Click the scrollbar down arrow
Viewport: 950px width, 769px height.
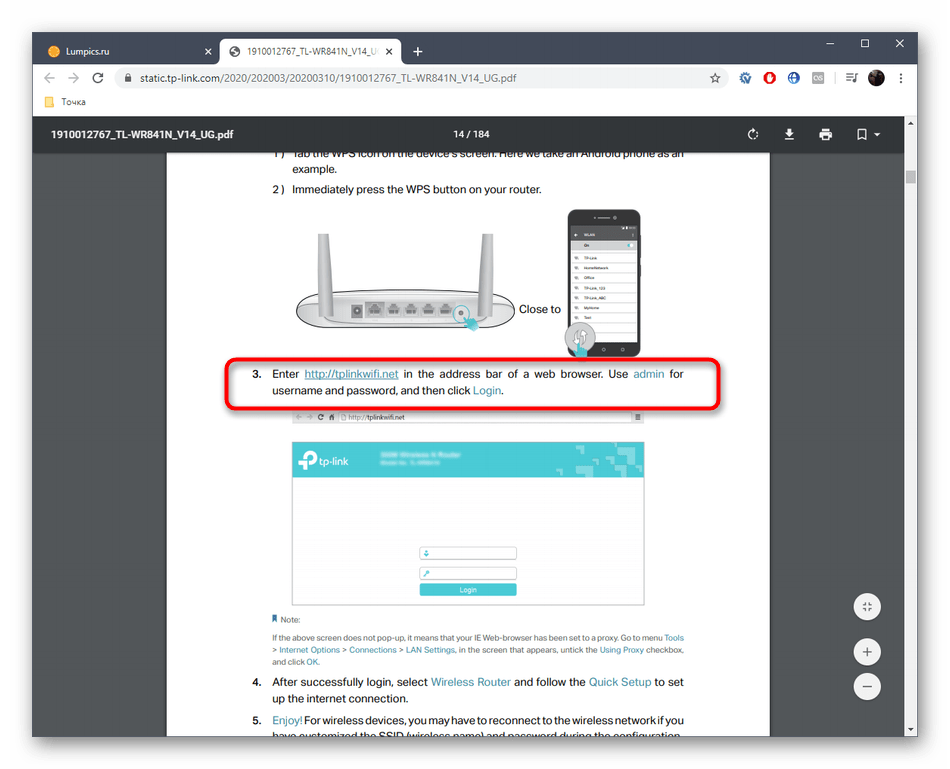(x=910, y=730)
